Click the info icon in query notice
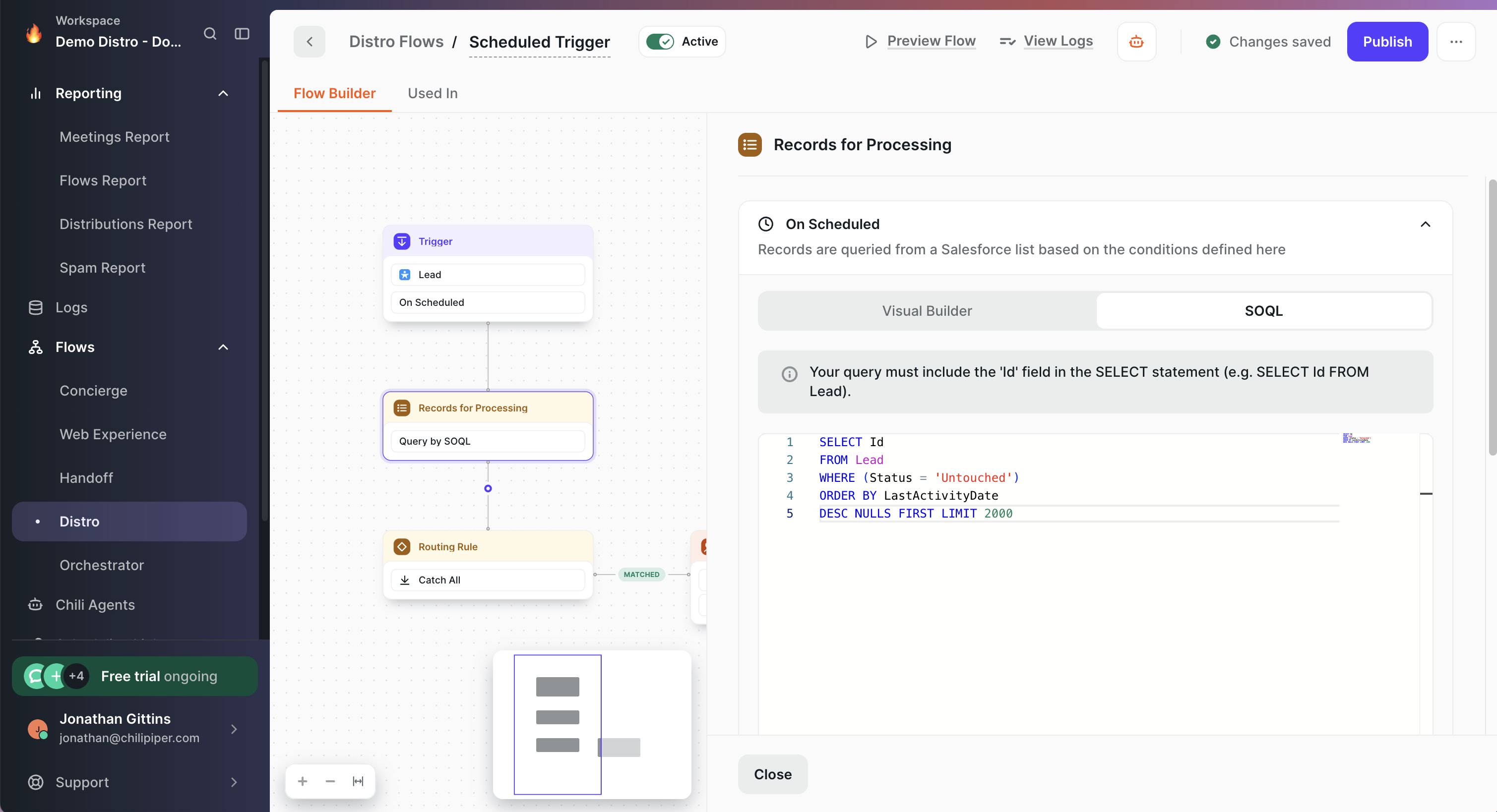This screenshot has height=812, width=1497. [789, 374]
